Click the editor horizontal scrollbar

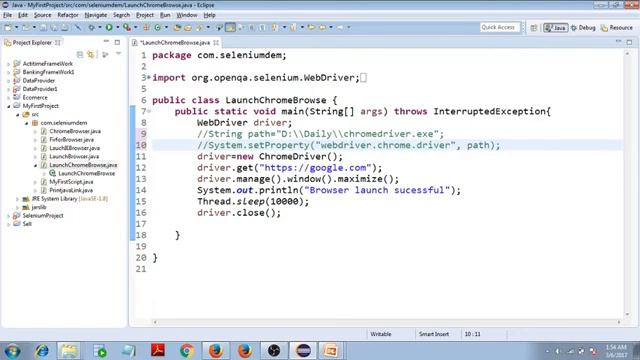[x=387, y=322]
